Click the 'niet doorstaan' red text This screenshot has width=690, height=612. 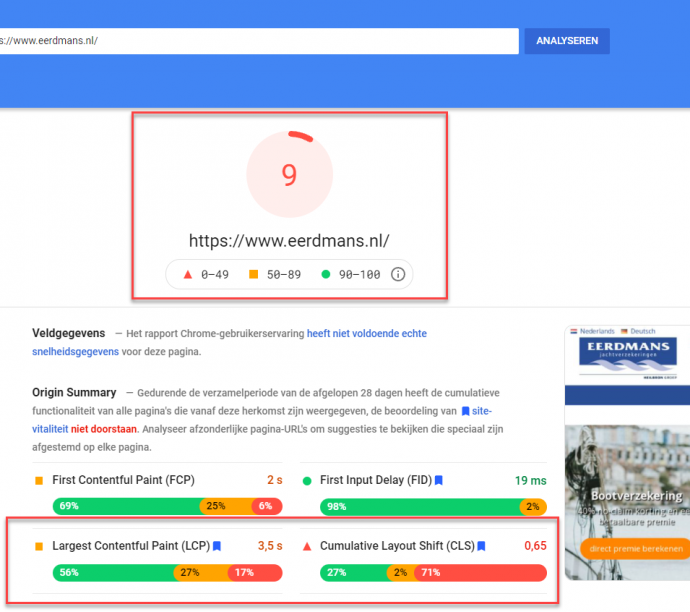[103, 429]
